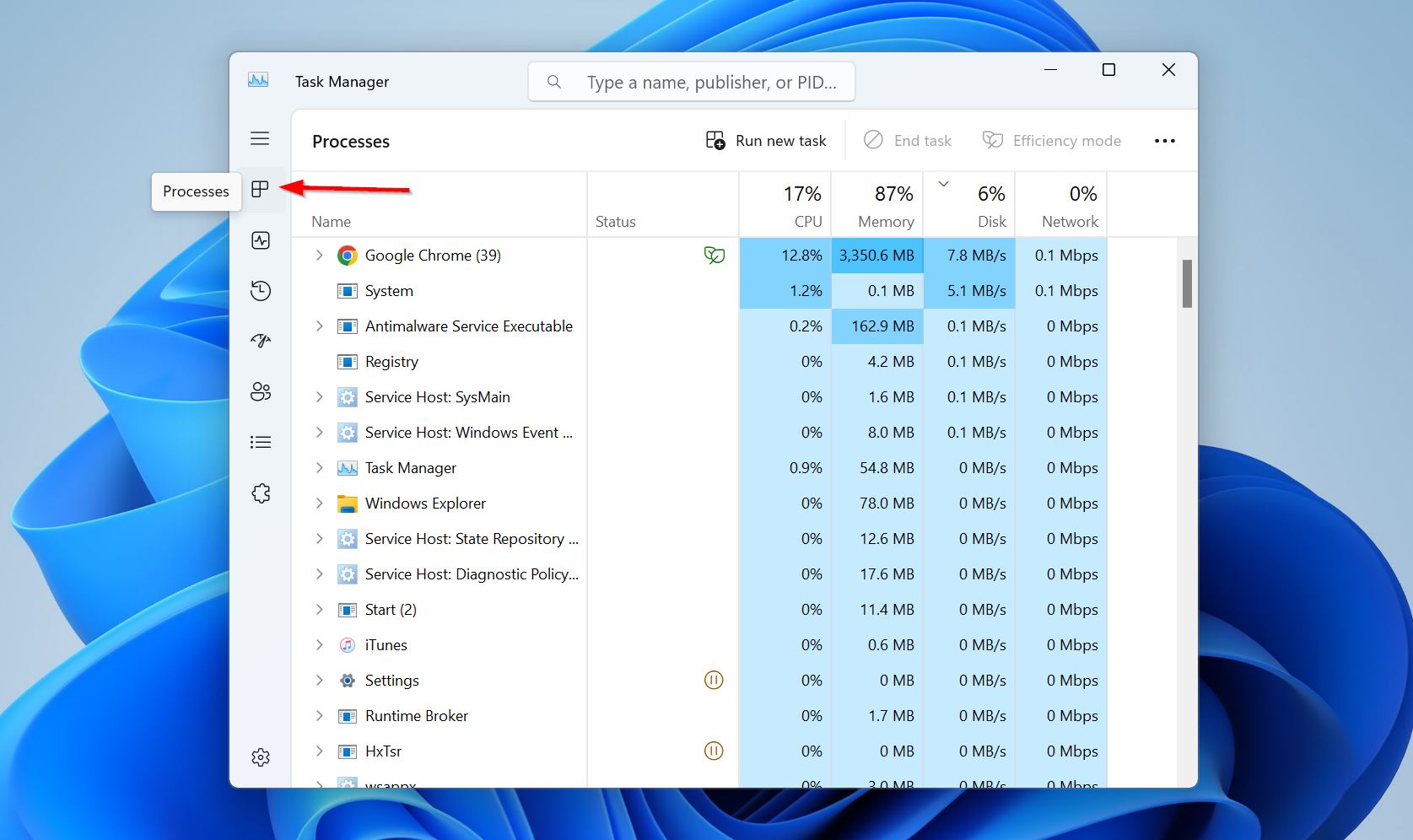This screenshot has width=1413, height=840.
Task: Open the See more three-dots menu
Action: 1165,141
